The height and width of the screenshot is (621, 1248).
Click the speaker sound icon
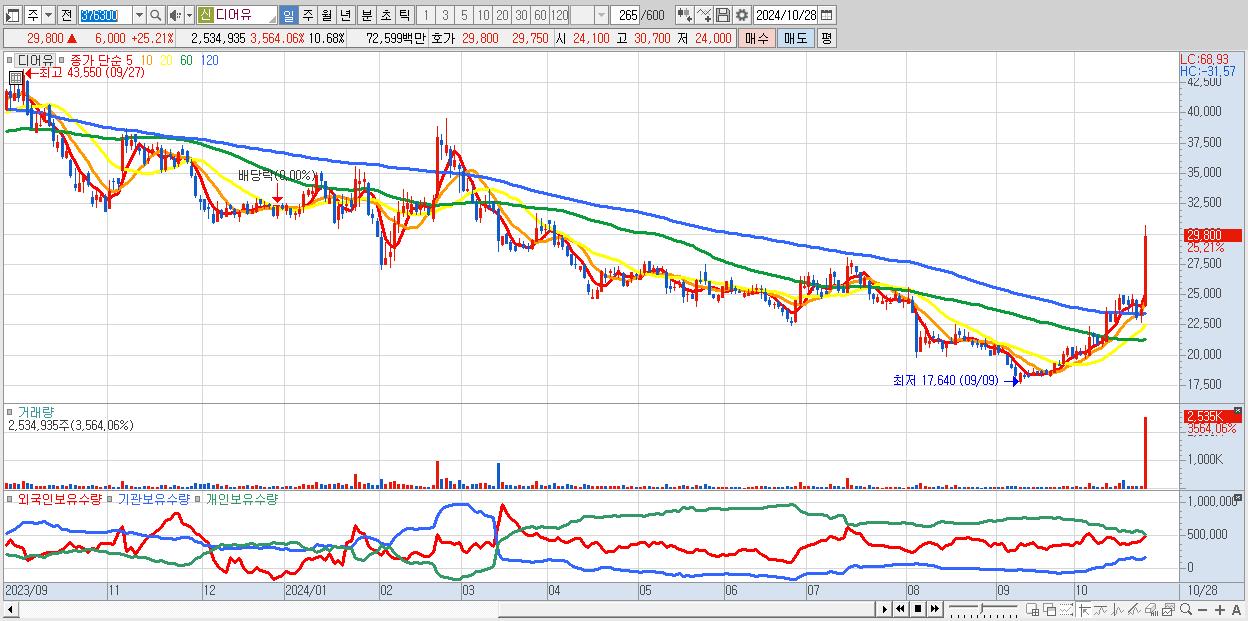[x=174, y=16]
